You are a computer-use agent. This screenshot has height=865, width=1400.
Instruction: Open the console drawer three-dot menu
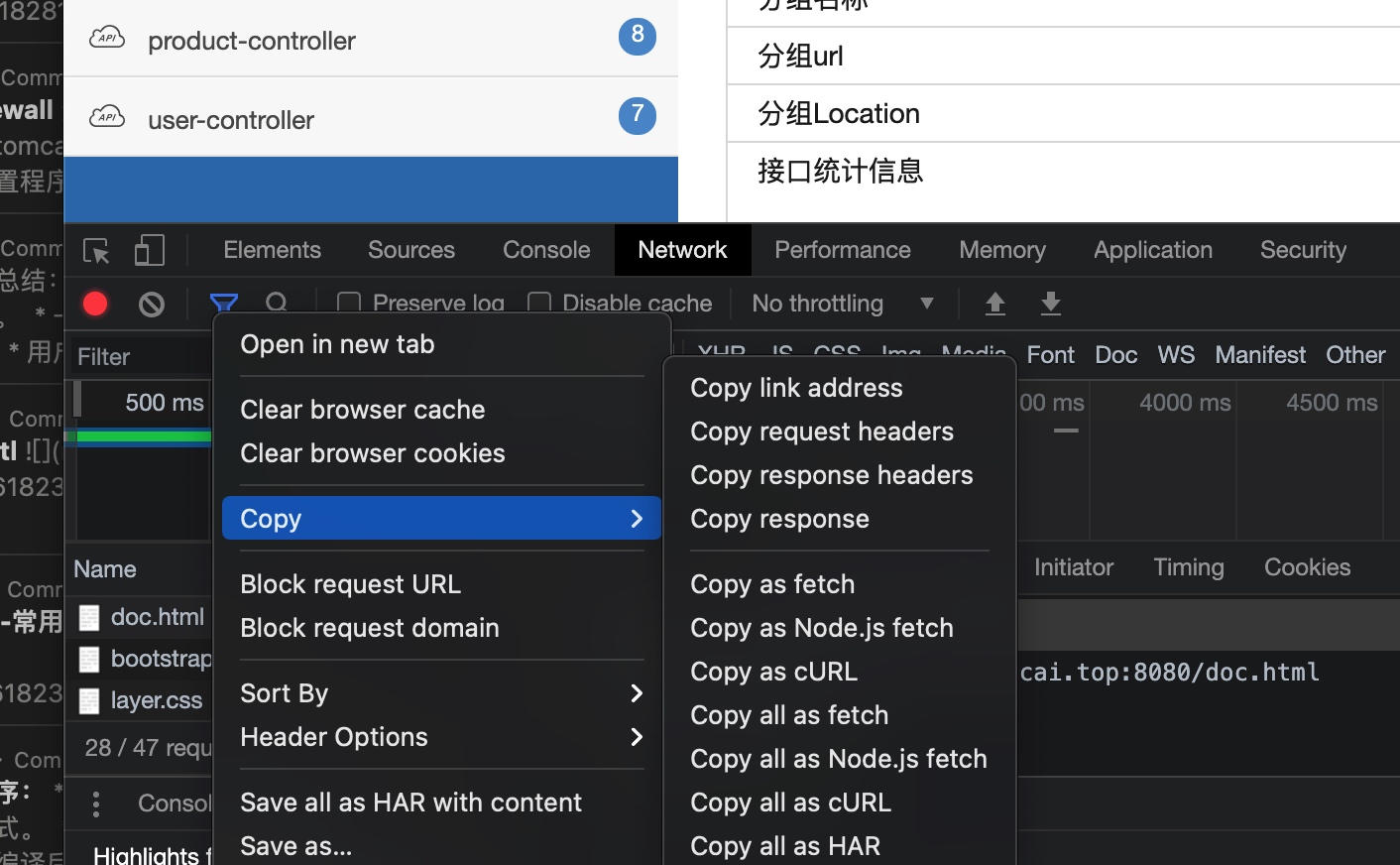pyautogui.click(x=96, y=803)
